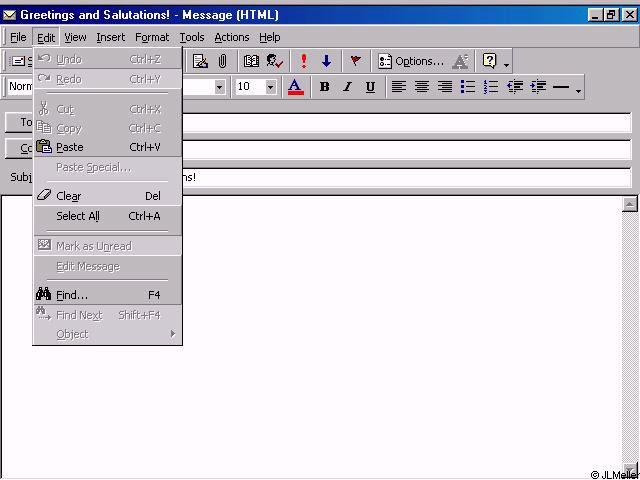Choose Paste from the Edit menu
This screenshot has height=480, width=640.
click(107, 147)
